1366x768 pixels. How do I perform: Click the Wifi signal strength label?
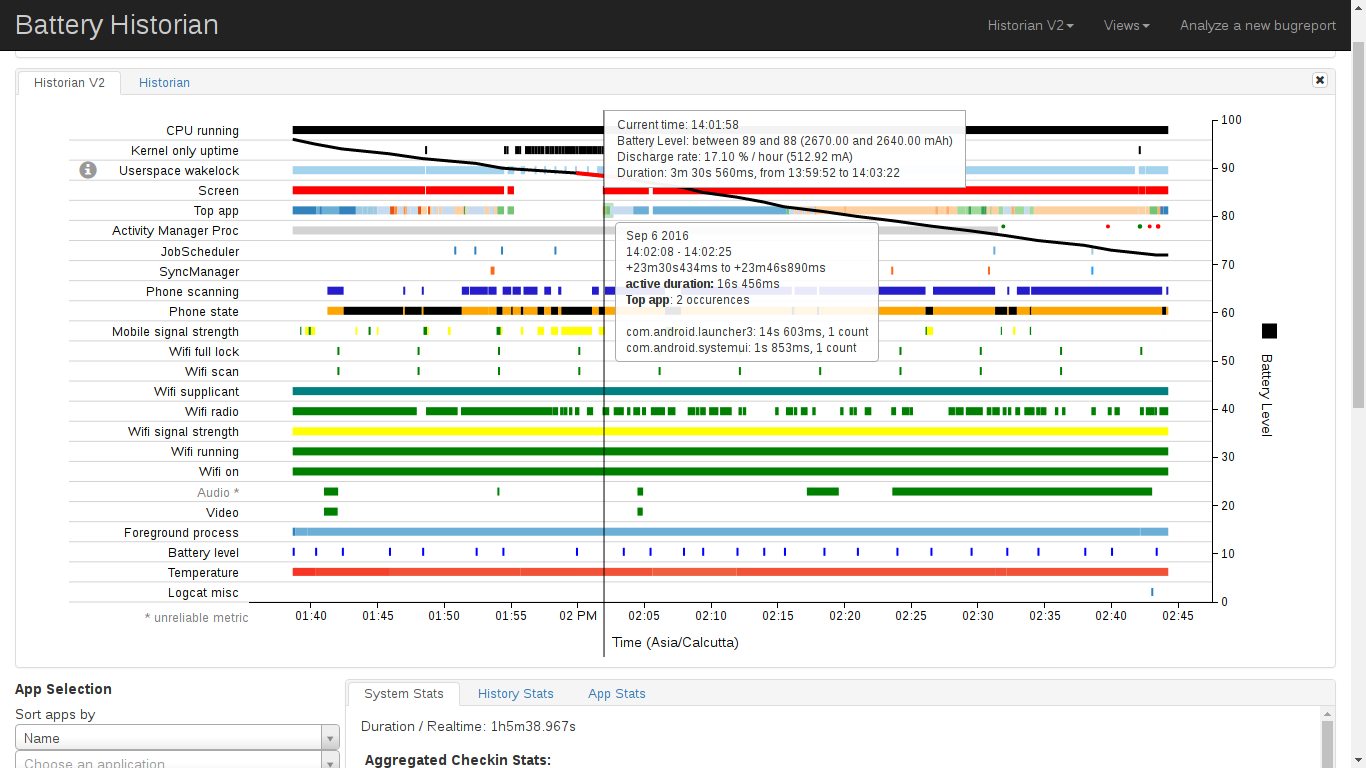click(x=183, y=432)
